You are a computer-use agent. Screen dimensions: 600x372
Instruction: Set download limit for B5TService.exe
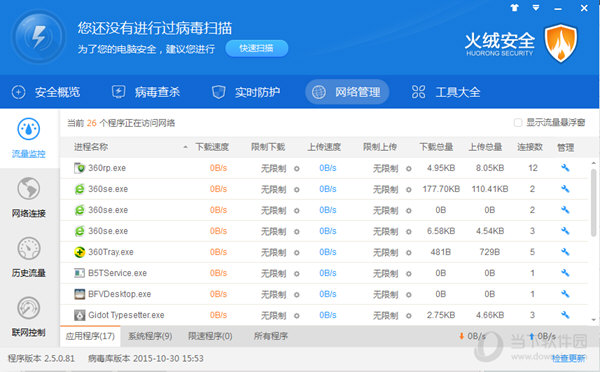pyautogui.click(x=297, y=274)
